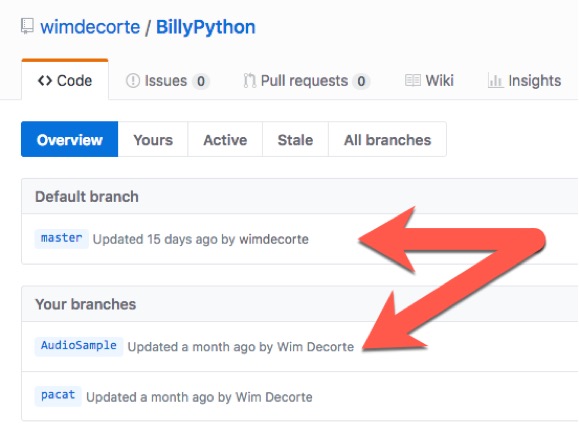Click the Pull requests merge icon
This screenshot has height=433, width=579.
click(250, 80)
